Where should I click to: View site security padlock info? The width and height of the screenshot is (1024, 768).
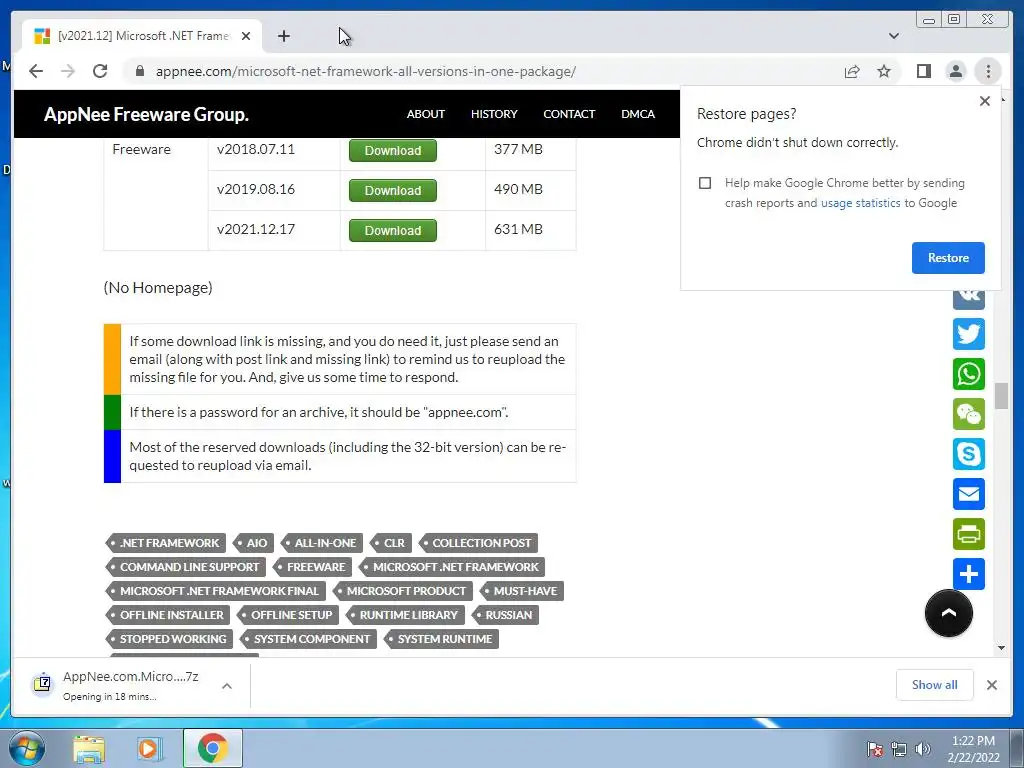140,71
